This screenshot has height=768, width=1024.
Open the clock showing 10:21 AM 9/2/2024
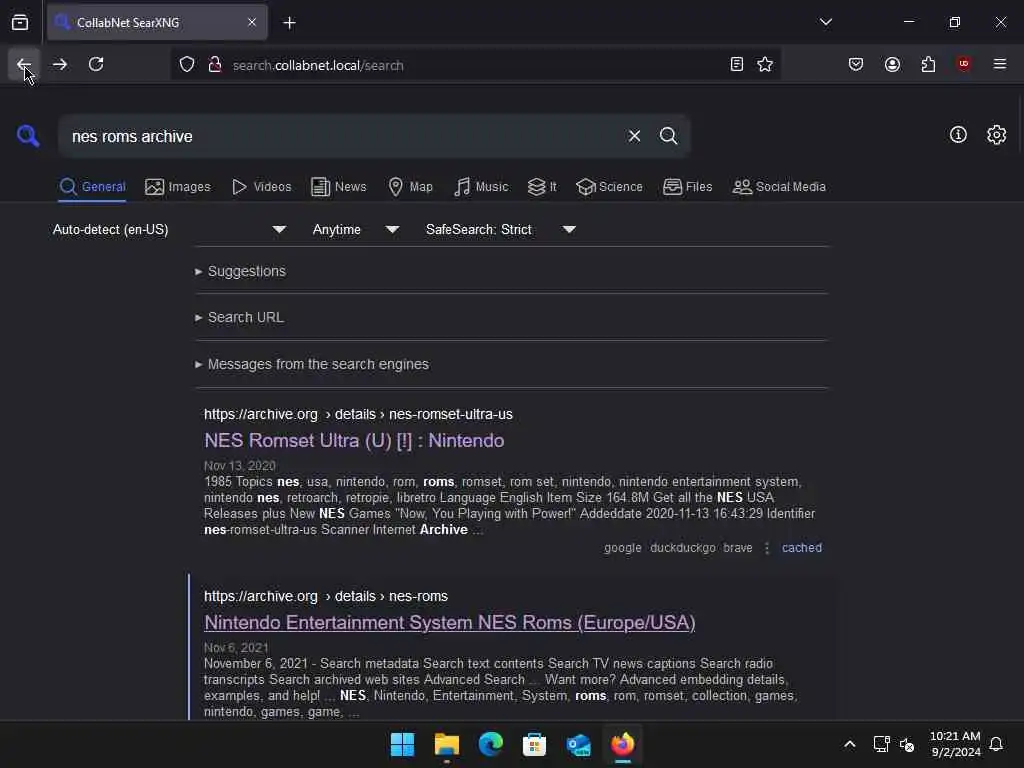point(955,744)
